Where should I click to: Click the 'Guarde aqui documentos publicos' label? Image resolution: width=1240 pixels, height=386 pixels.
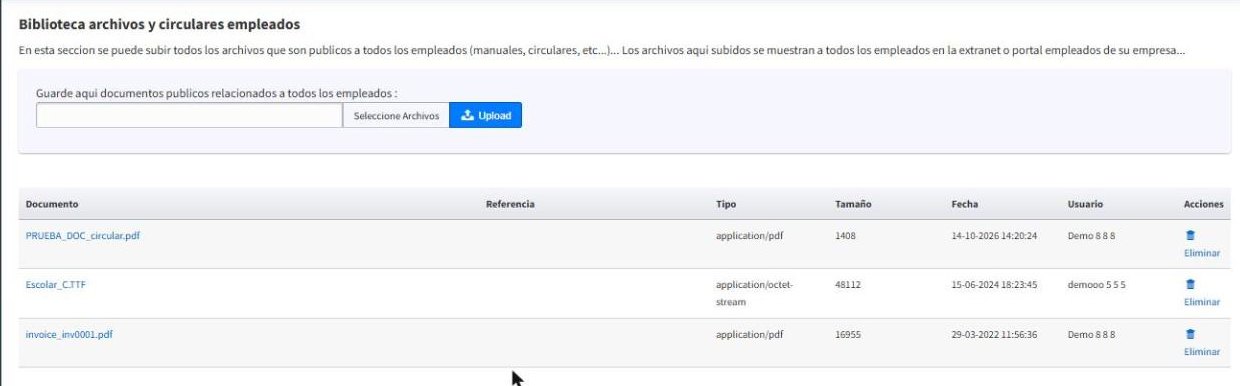[x=216, y=93]
